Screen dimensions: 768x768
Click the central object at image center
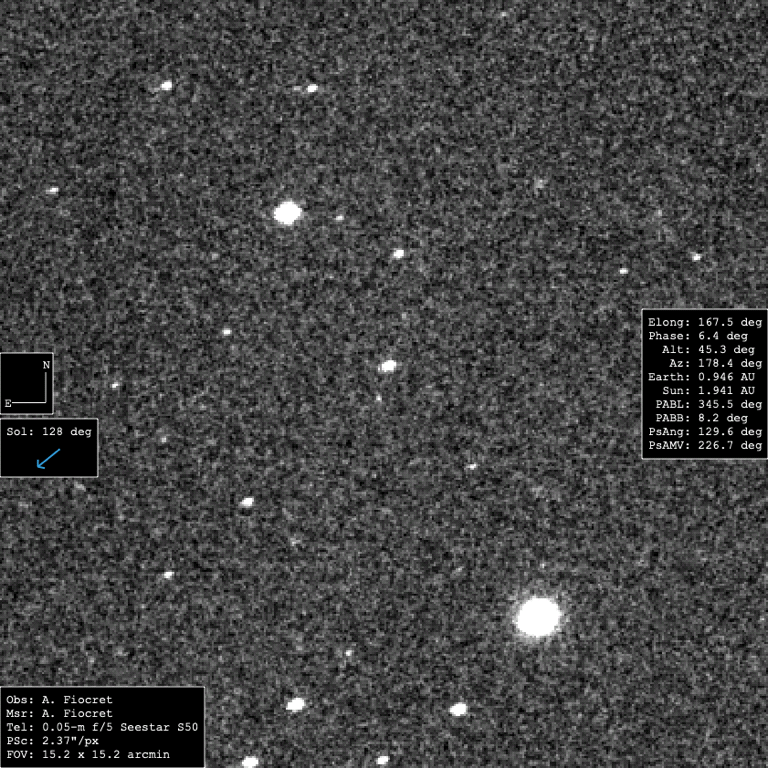tap(388, 366)
